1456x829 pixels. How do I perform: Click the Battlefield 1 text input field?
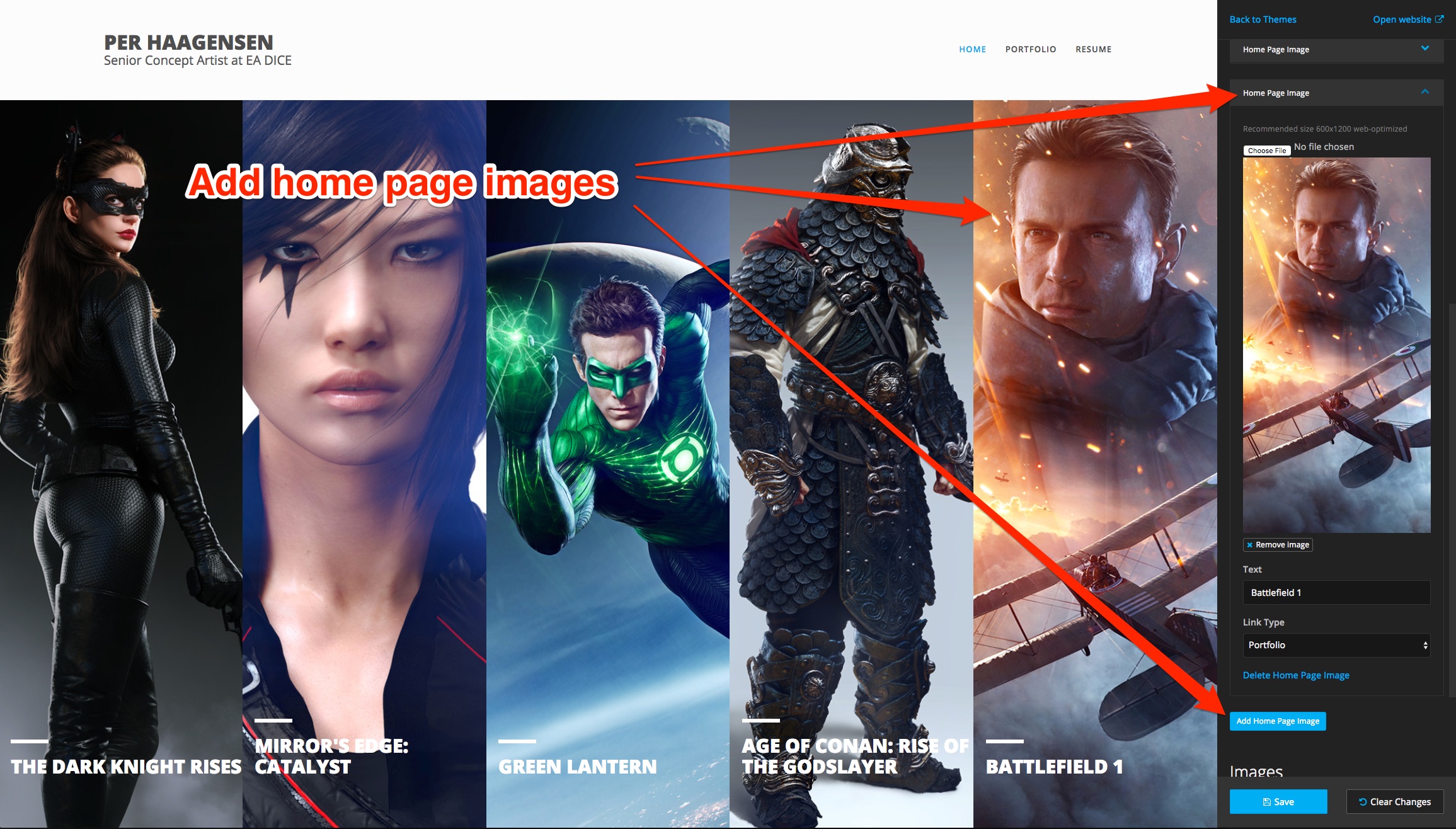pyautogui.click(x=1336, y=593)
